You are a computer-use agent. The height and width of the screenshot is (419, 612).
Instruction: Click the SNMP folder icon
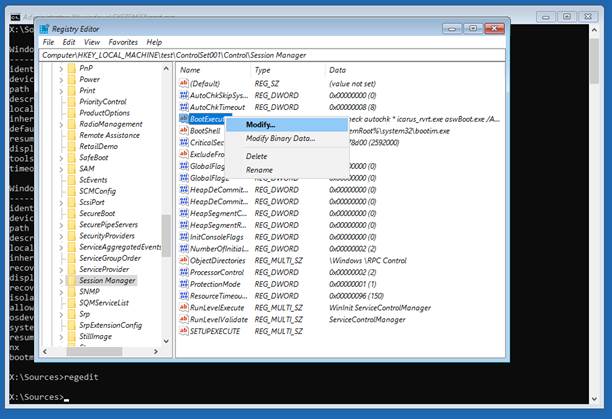(x=72, y=291)
